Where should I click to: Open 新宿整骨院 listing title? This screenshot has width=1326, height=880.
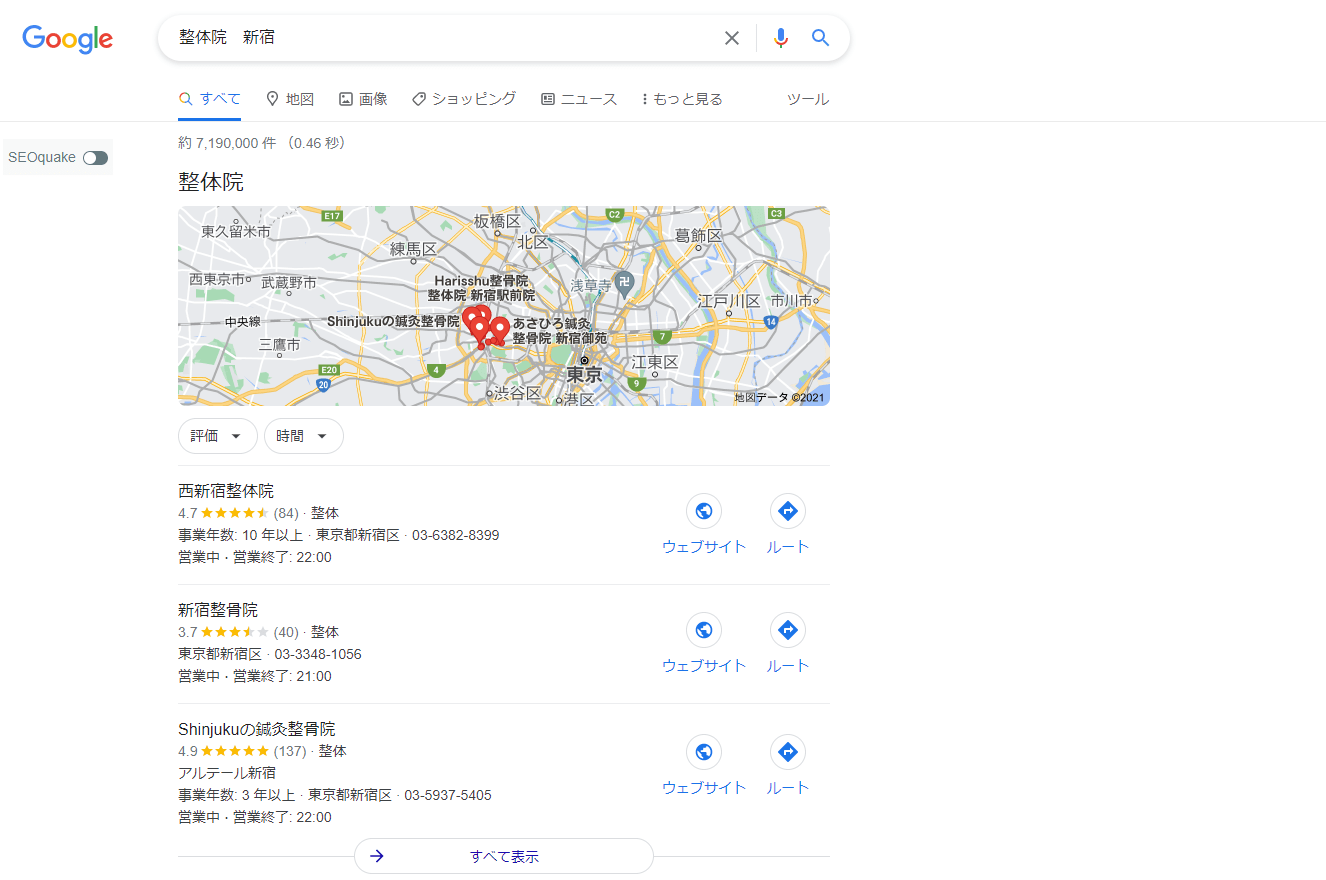point(218,610)
